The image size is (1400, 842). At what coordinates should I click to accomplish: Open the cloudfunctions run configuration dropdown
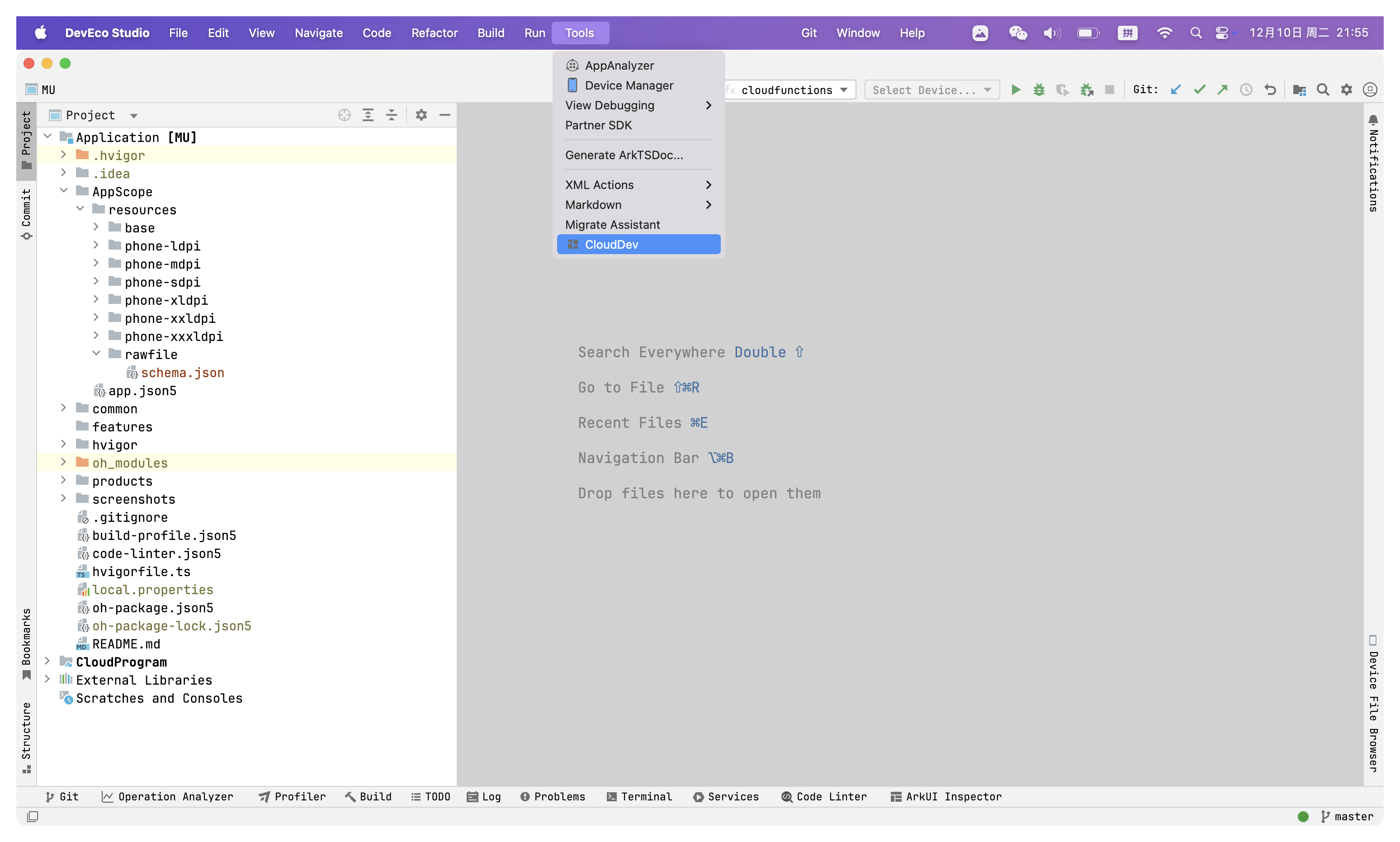790,90
